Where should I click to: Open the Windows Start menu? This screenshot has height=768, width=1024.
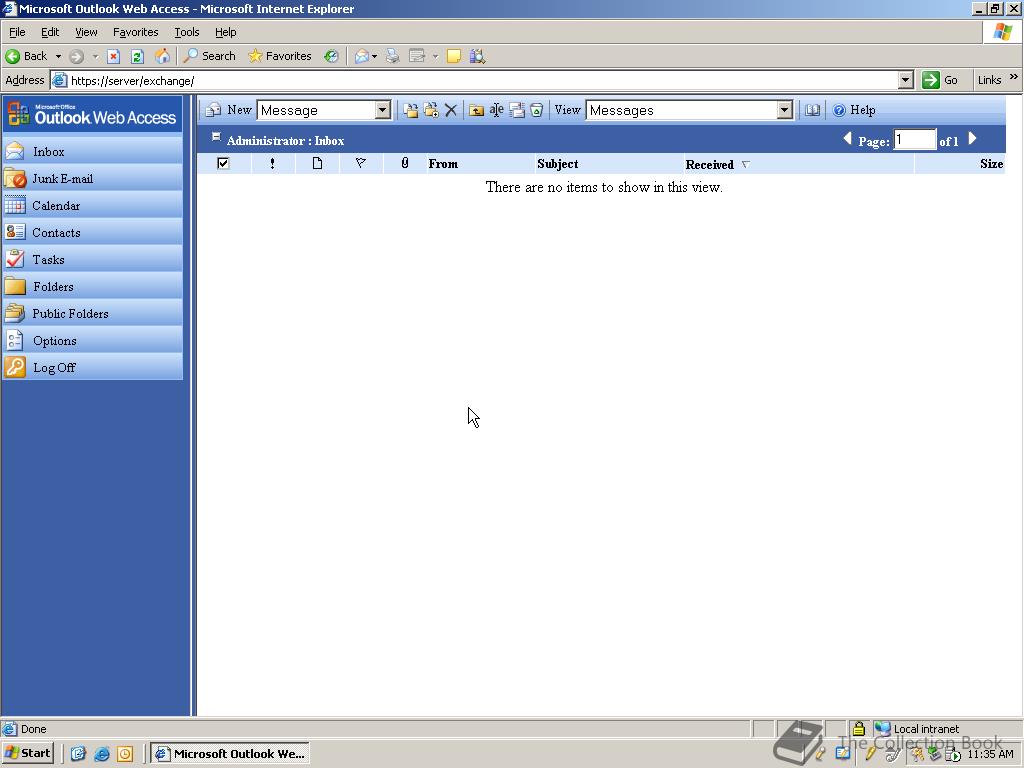point(27,754)
